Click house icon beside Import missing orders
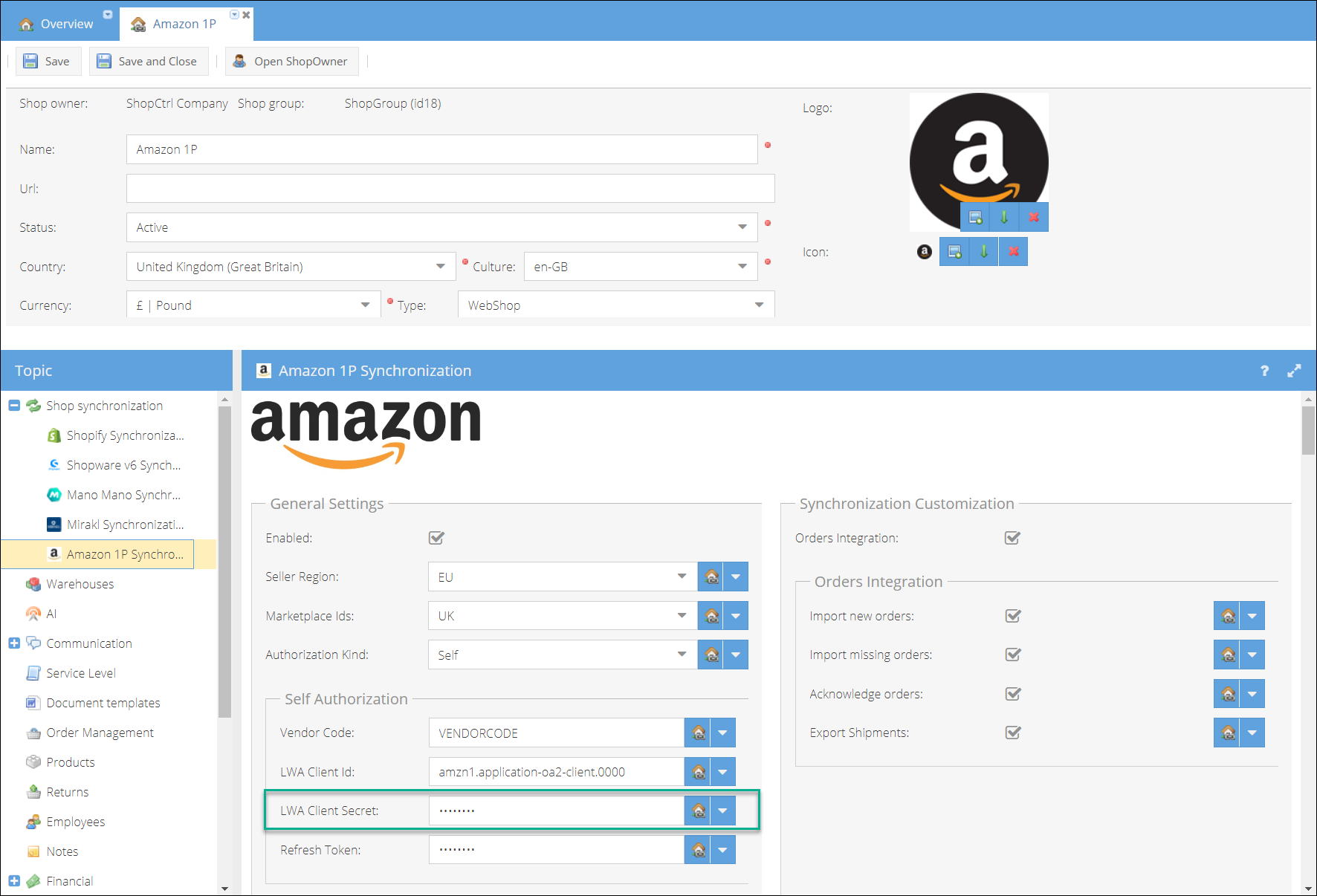 pyautogui.click(x=1227, y=655)
